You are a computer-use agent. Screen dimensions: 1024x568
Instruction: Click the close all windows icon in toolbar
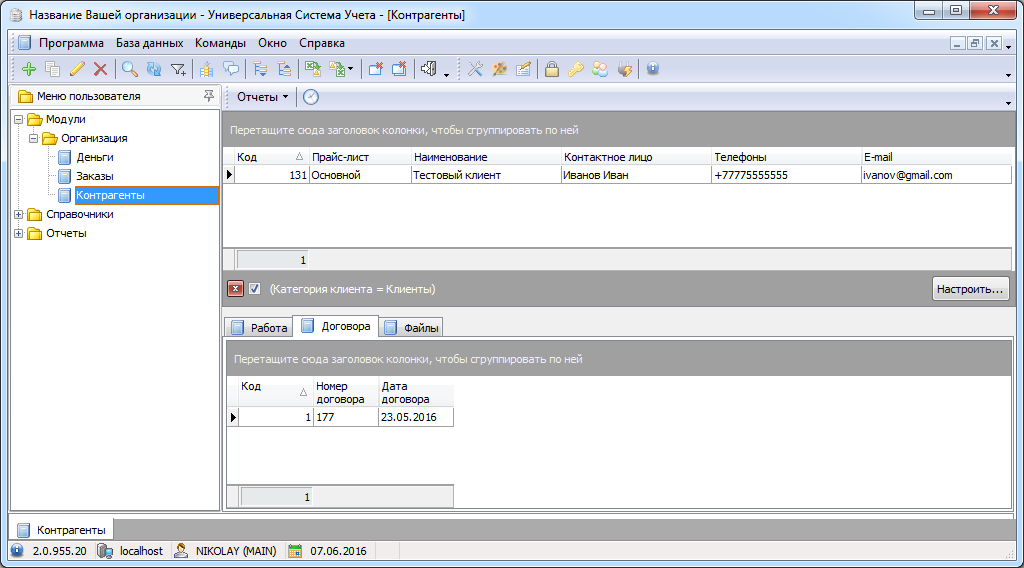(x=399, y=69)
